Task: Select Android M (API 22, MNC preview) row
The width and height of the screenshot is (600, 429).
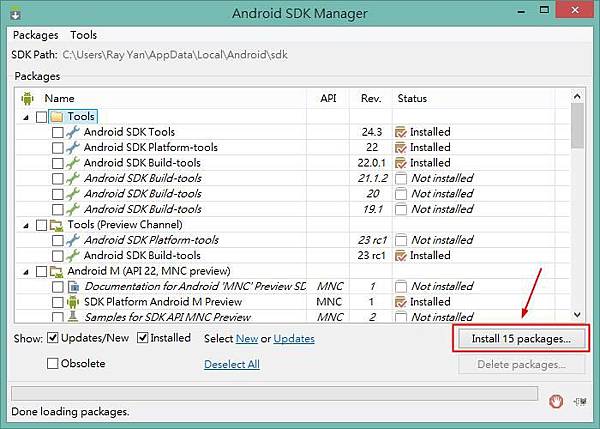Action: click(x=293, y=271)
